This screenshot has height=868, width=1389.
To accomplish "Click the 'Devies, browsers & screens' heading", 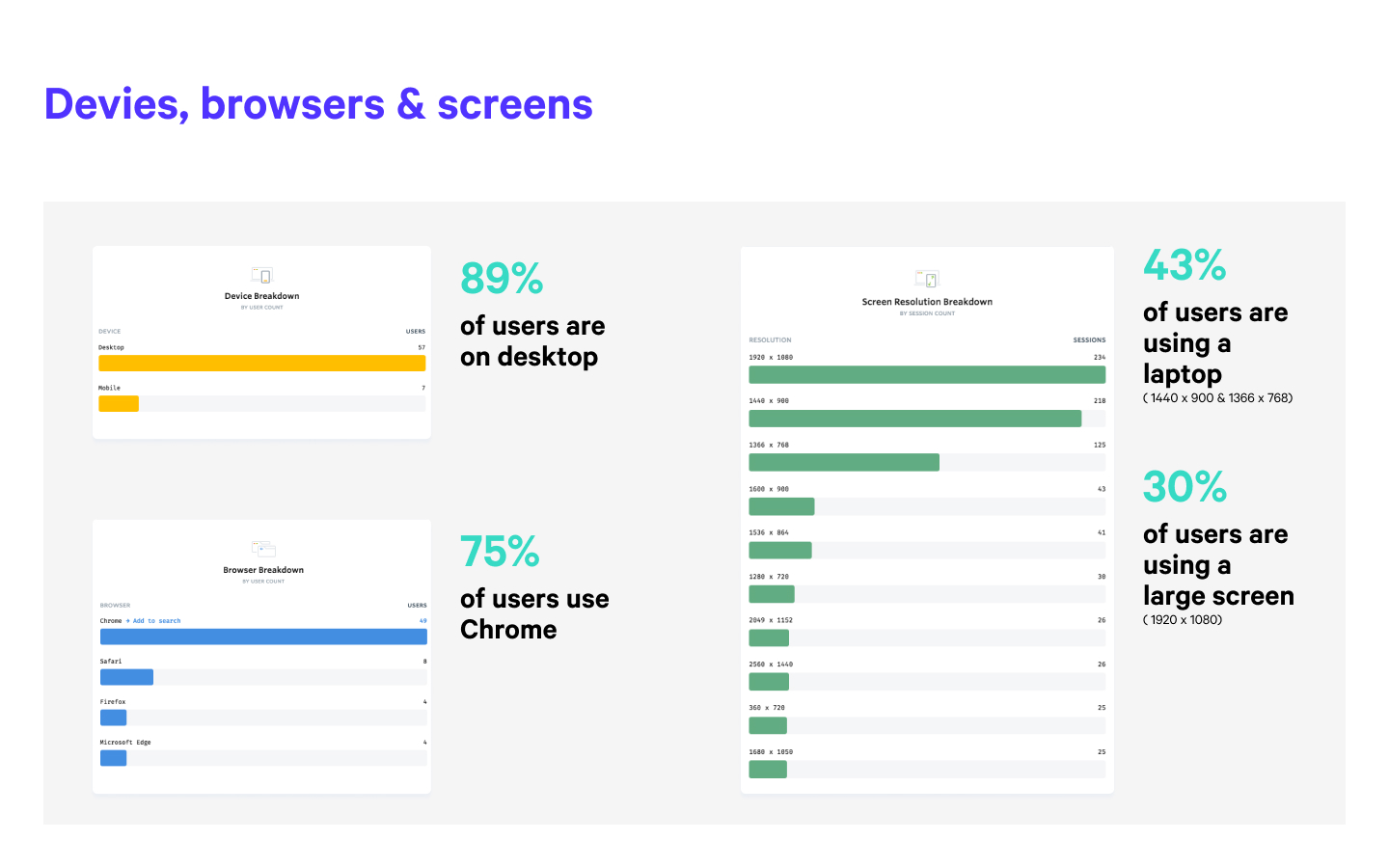I will pyautogui.click(x=318, y=104).
